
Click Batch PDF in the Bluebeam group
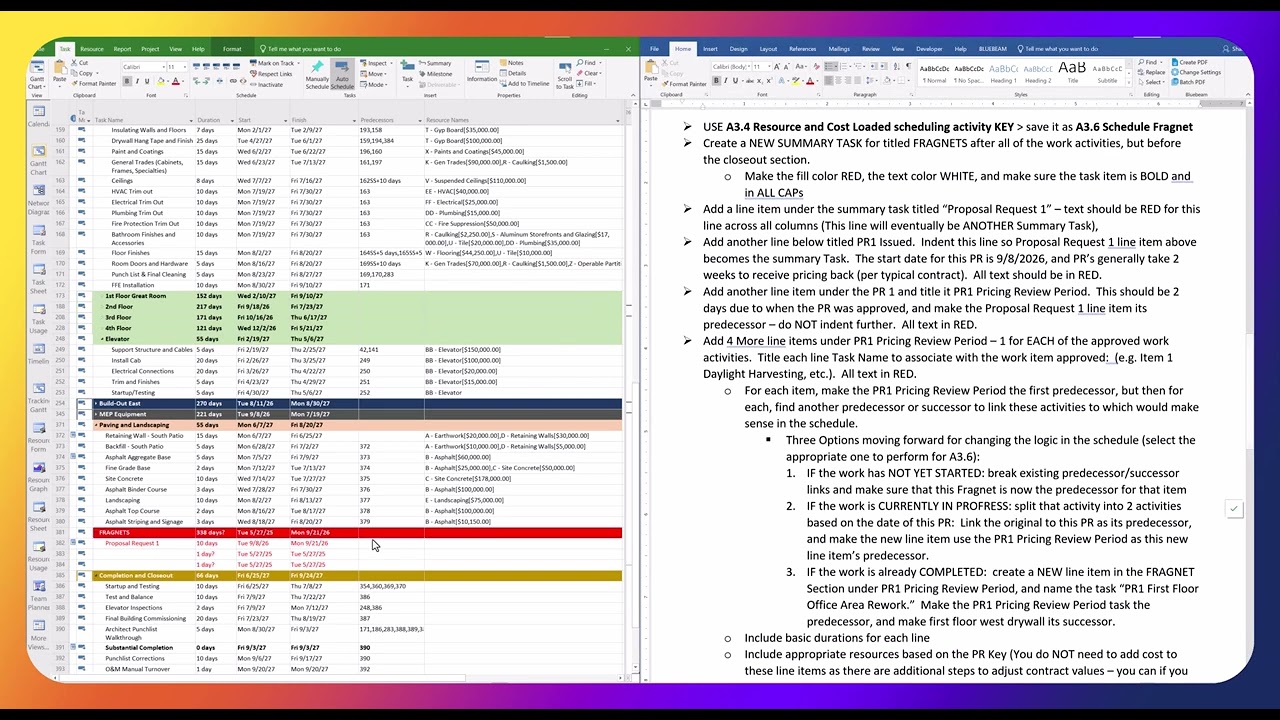point(1188,82)
